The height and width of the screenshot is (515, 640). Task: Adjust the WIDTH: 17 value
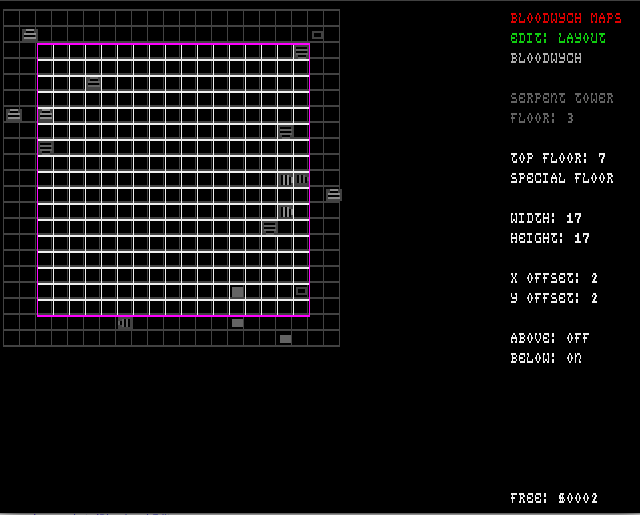pos(546,218)
